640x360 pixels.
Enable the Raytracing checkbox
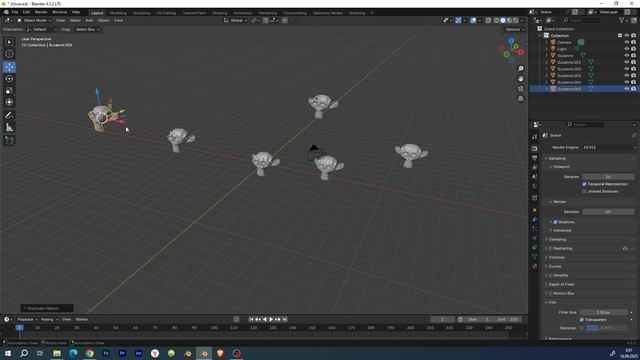tap(551, 248)
